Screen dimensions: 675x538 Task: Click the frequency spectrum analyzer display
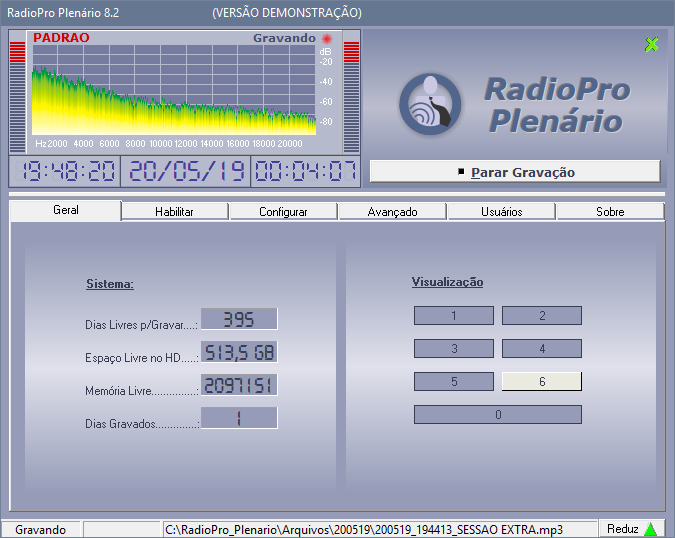click(174, 90)
